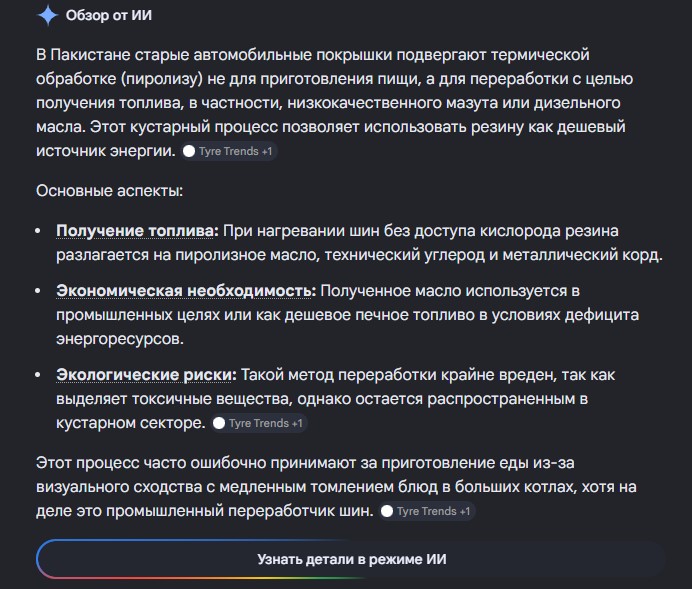Click the text 'выделяет токсичные вещества' in the third bullet
692x589 pixels.
point(174,399)
